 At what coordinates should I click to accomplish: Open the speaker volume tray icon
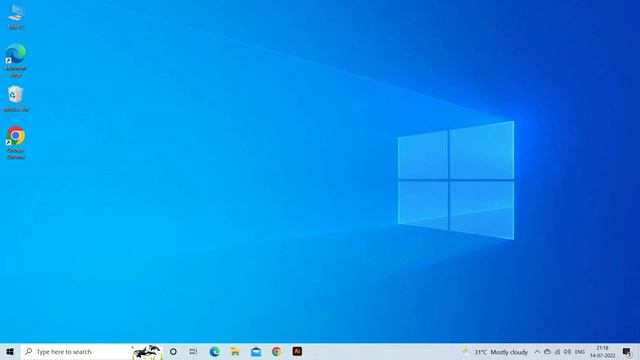567,351
